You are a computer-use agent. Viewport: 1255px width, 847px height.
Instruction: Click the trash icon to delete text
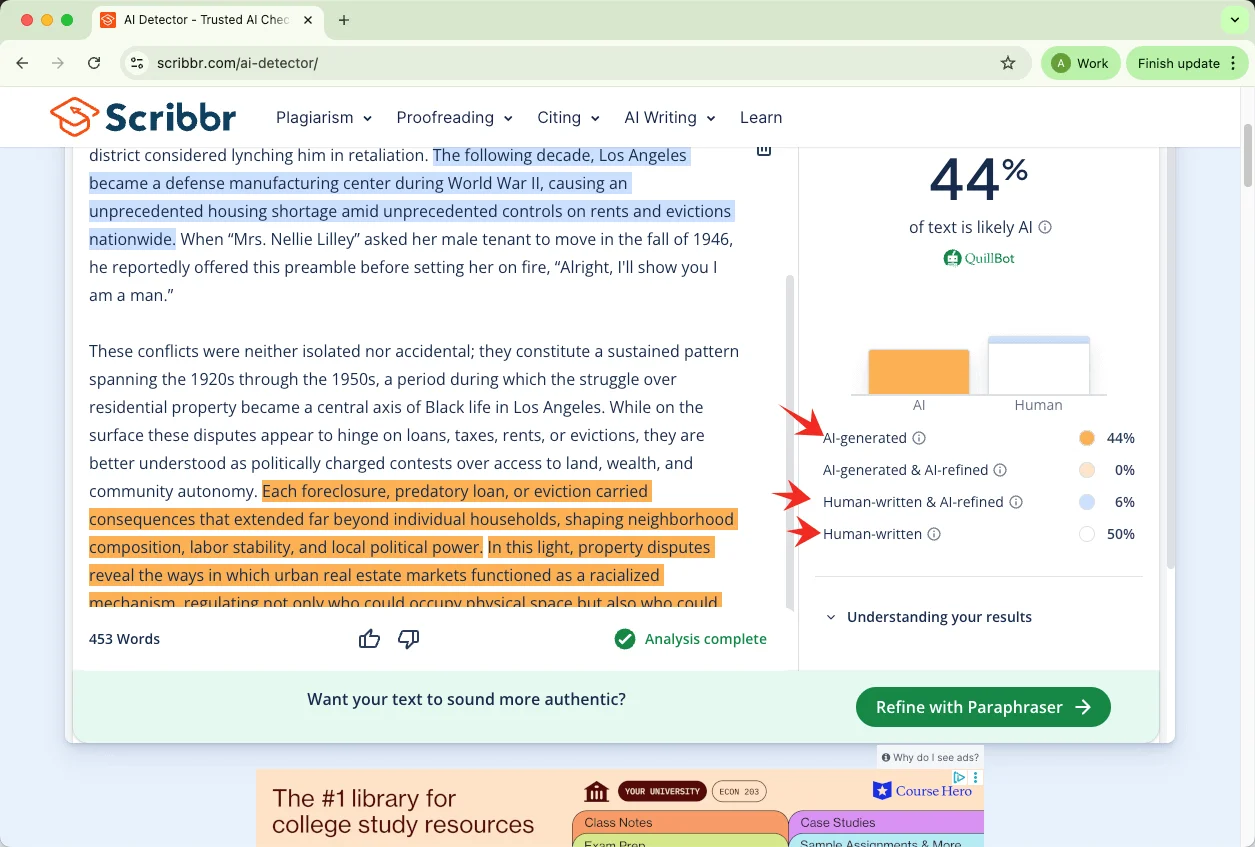(x=763, y=150)
